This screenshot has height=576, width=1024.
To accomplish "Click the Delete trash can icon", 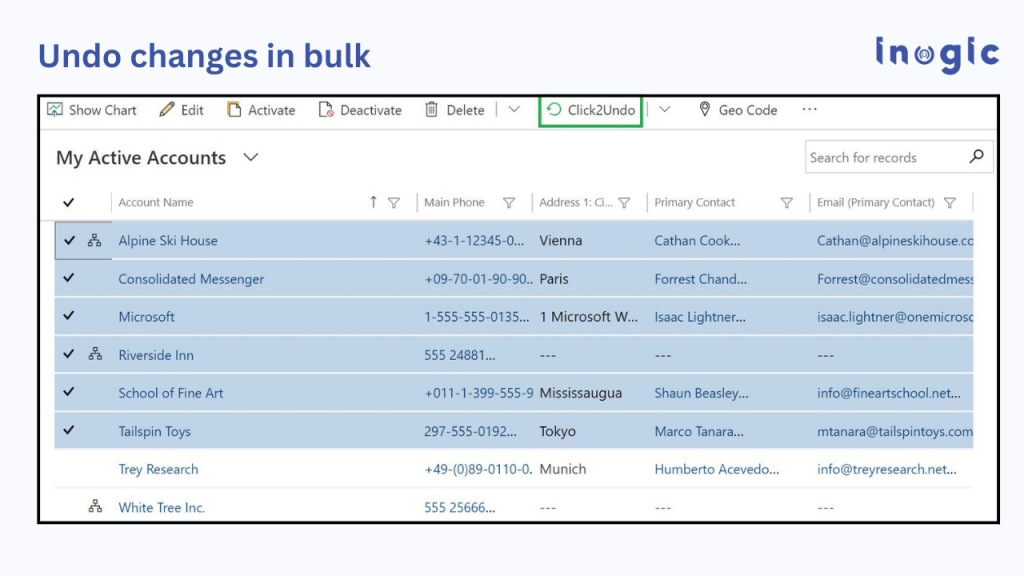I will click(x=432, y=109).
